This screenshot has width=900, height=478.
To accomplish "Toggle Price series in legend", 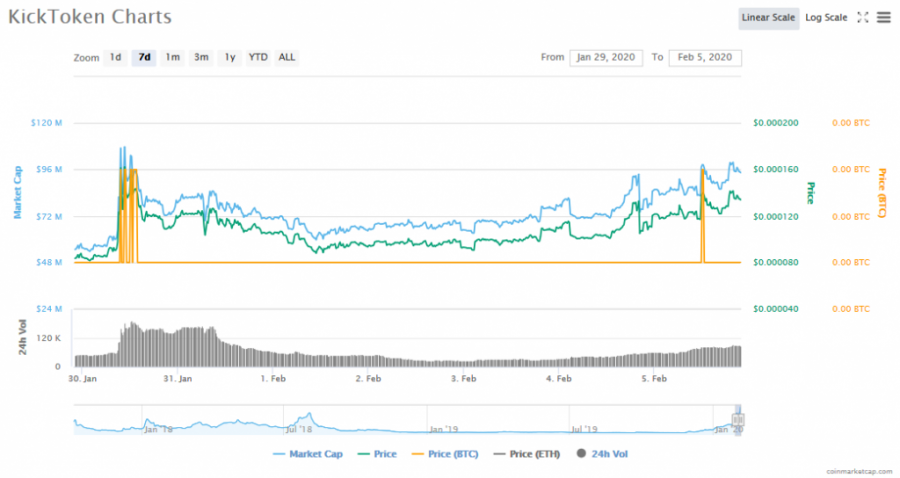I will (x=377, y=454).
